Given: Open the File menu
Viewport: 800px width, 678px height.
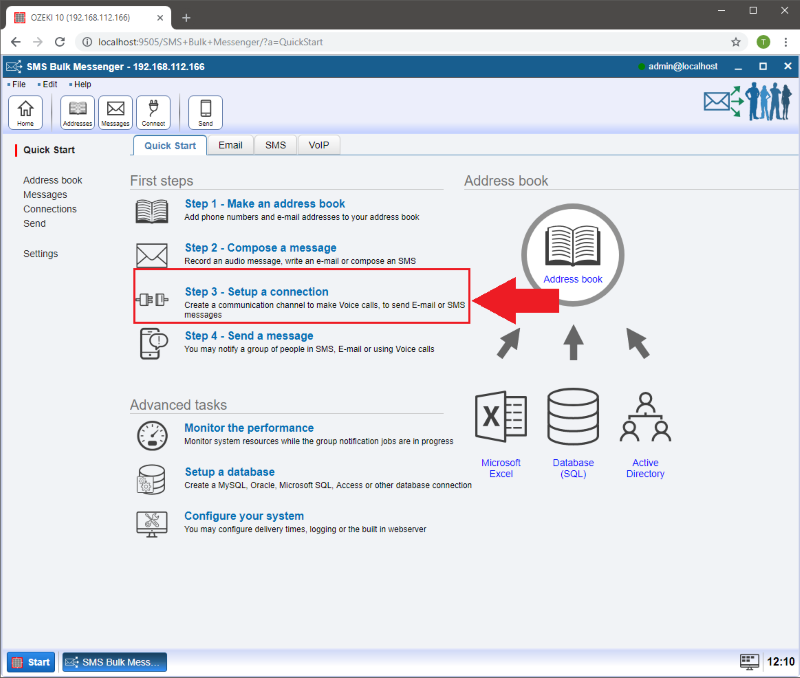Looking at the screenshot, I should point(18,84).
